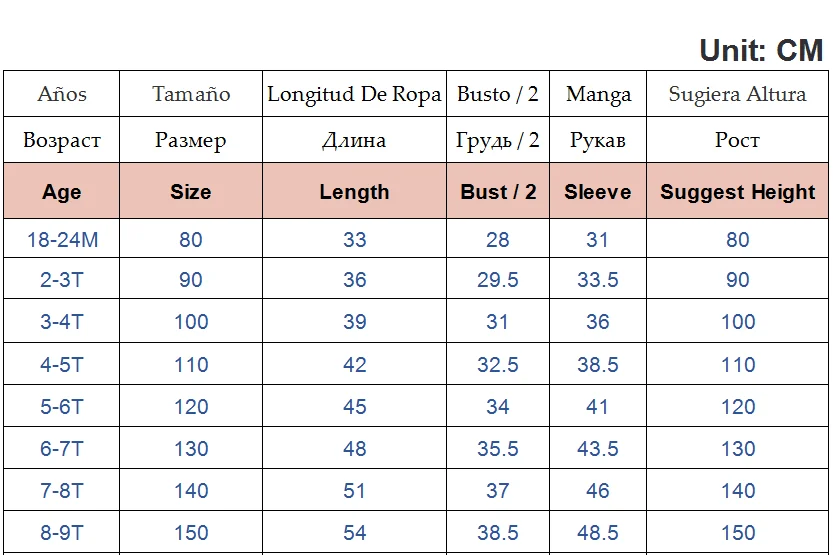The image size is (833, 555).
Task: Click the Spanish 'Años' header cell
Action: coord(62,95)
